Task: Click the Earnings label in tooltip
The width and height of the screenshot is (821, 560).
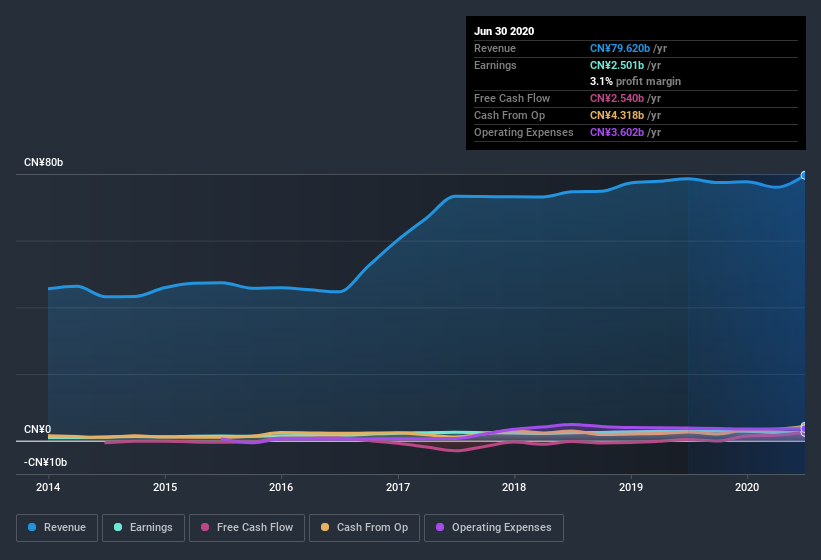Action: (495, 65)
